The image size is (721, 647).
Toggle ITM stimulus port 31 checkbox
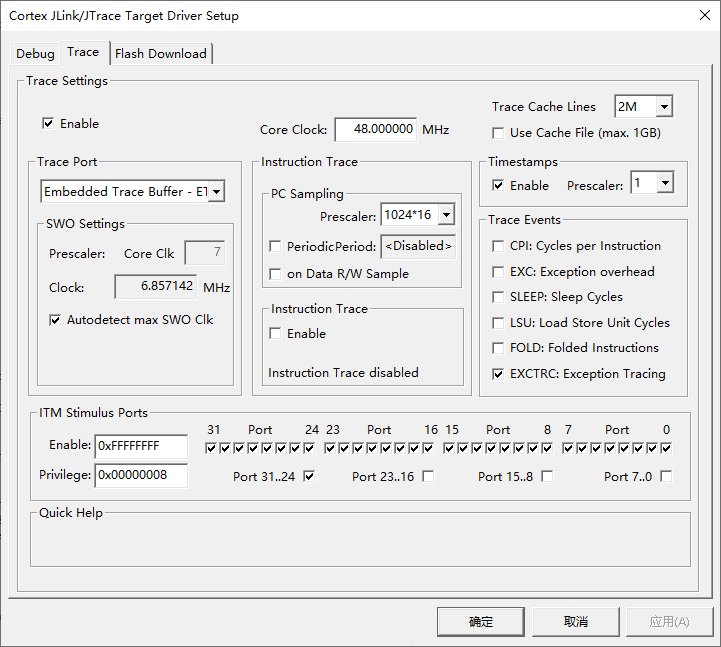(211, 448)
